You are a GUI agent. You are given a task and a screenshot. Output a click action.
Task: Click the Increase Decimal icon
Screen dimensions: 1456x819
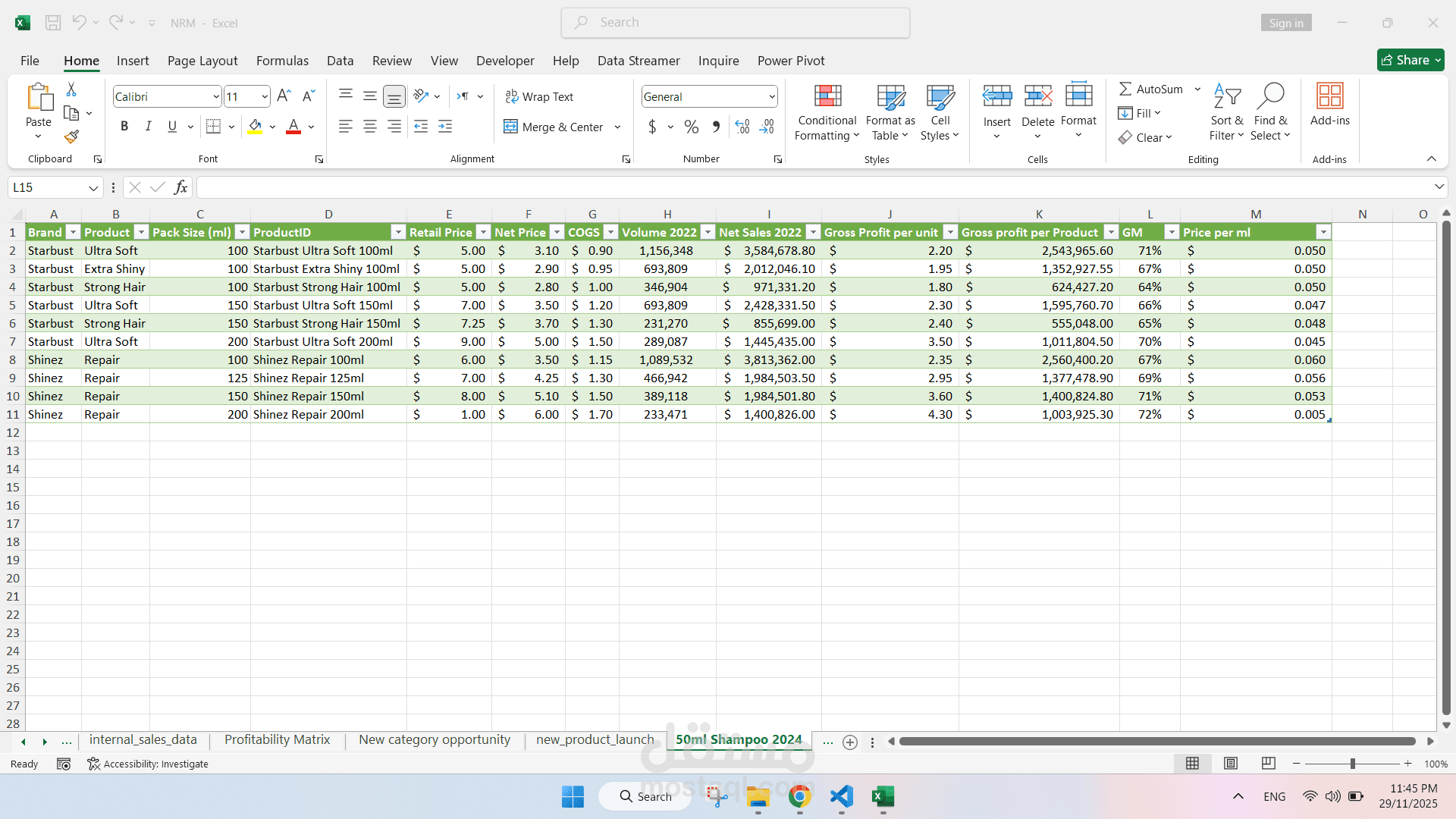click(742, 127)
